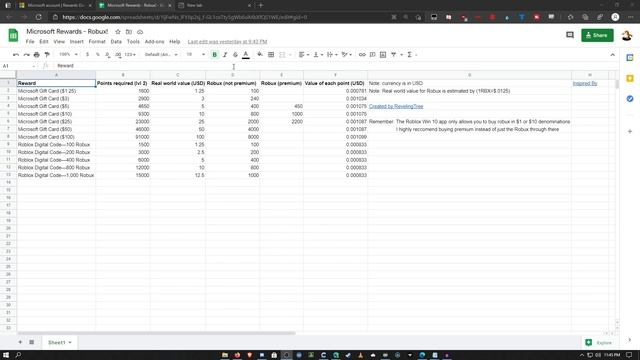
Task: Click the Redo icon in toolbar
Action: [x=27, y=55]
